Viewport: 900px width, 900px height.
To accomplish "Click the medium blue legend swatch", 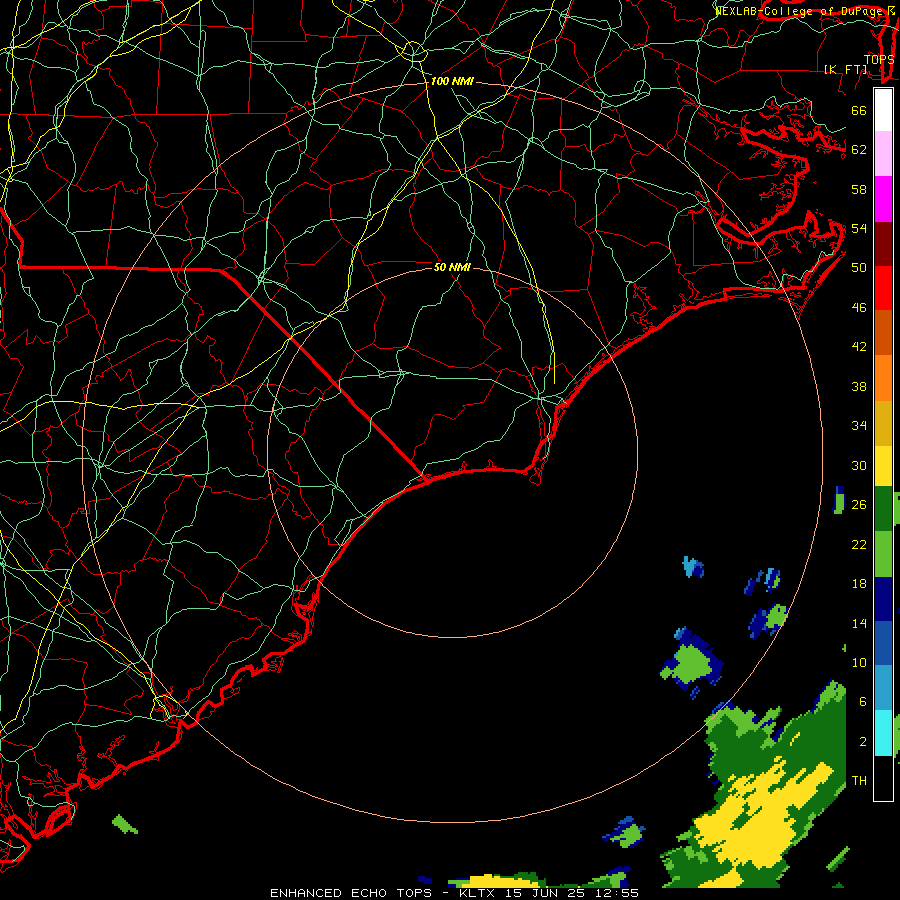I will [x=883, y=643].
